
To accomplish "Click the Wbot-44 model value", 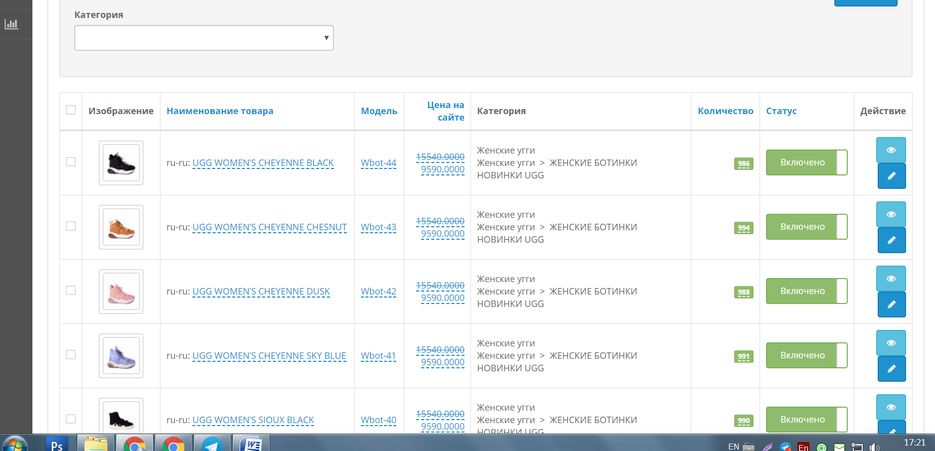I will 379,163.
